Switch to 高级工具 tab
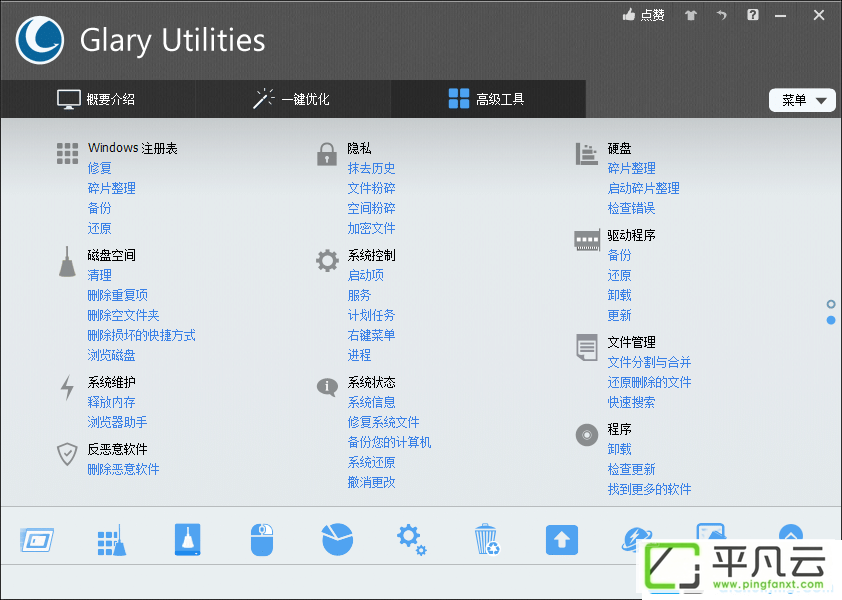842x600 pixels. click(487, 99)
